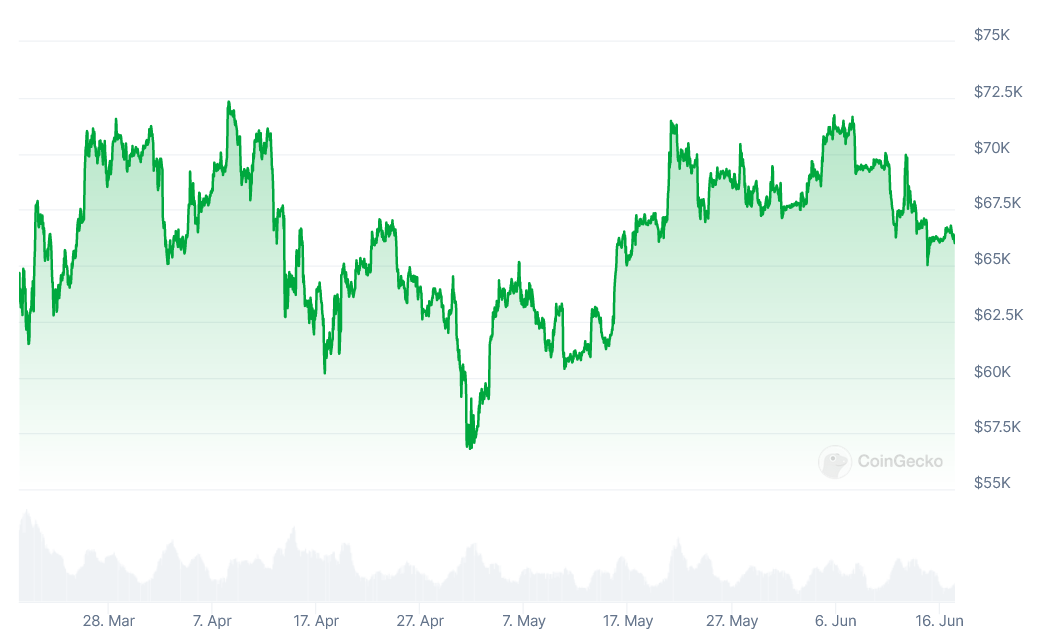
Task: Click the CoinGecko gecko logo icon
Action: tap(835, 462)
